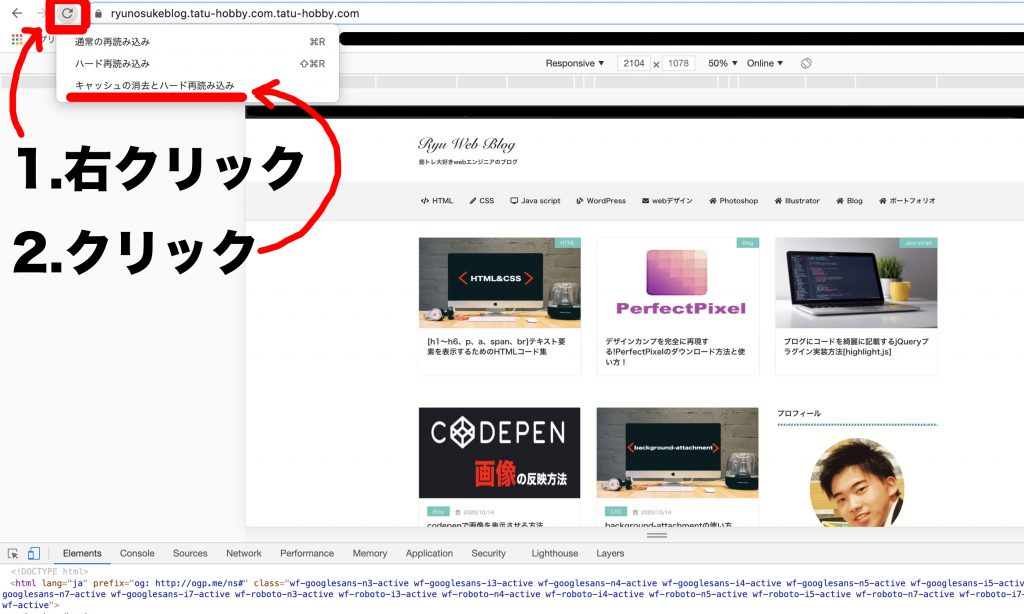Open the Responsive device dropdown
Image resolution: width=1024 pixels, height=614 pixels.
click(575, 63)
